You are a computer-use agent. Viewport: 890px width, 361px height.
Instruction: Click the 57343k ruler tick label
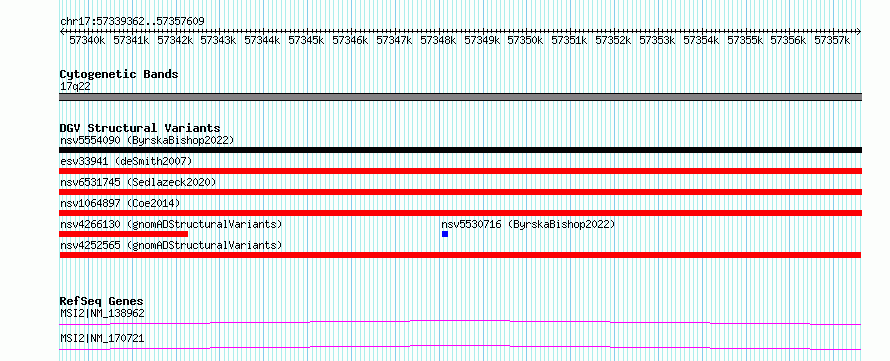coord(219,40)
